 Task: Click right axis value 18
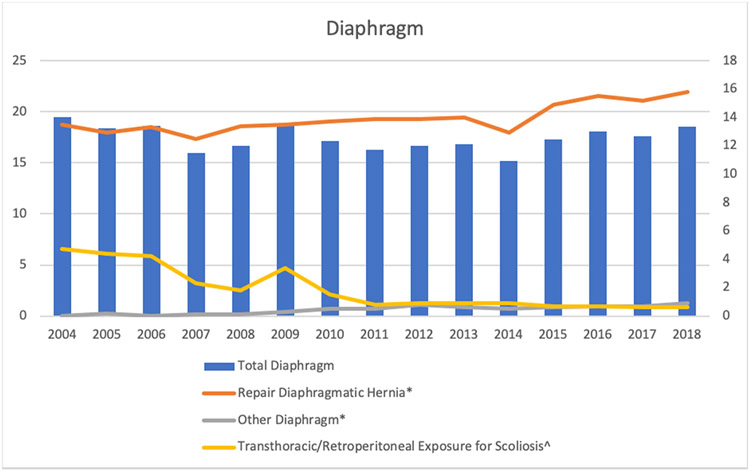click(x=729, y=61)
